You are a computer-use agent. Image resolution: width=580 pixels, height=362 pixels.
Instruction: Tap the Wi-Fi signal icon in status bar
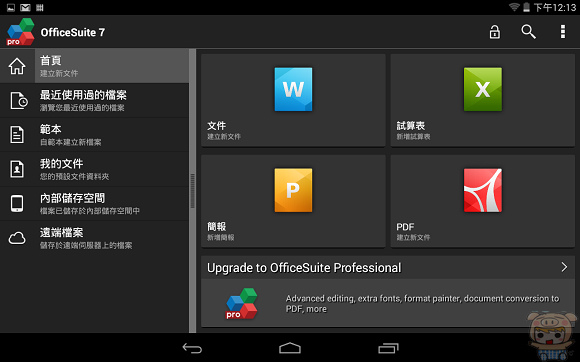514,7
